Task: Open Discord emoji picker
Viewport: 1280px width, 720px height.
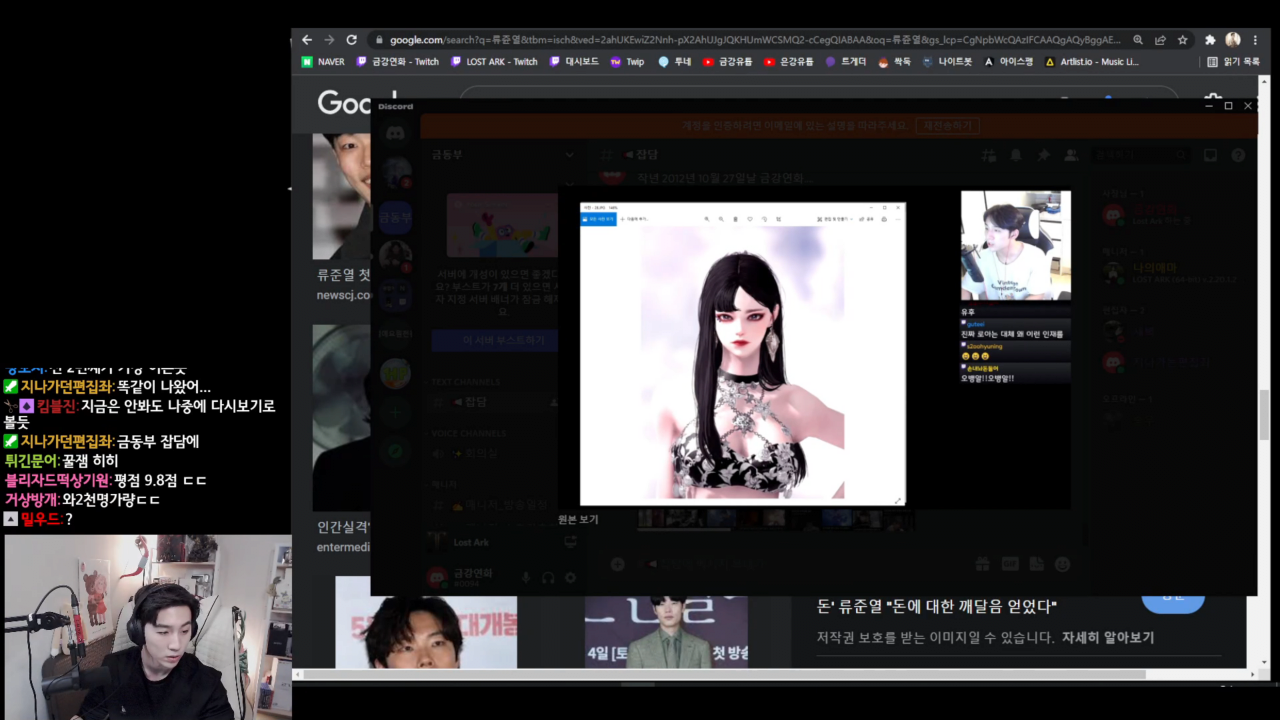Action: pyautogui.click(x=1062, y=564)
